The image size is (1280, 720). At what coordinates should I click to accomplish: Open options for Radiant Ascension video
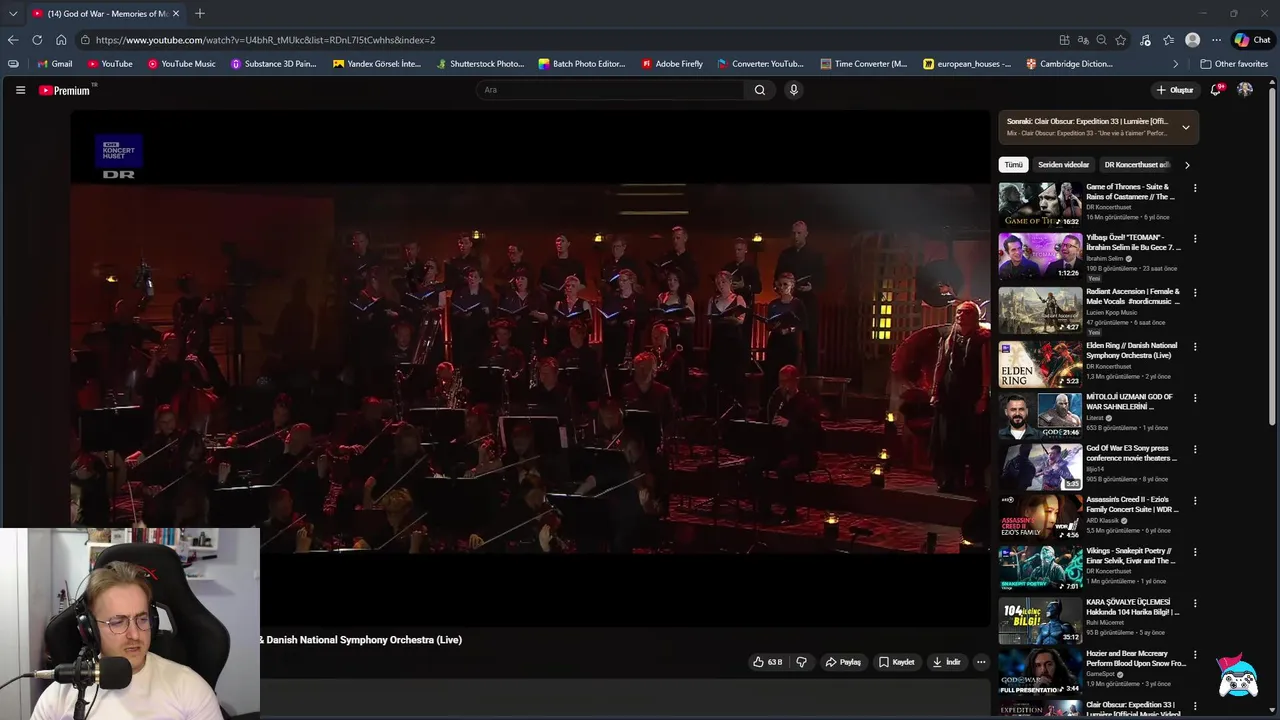(x=1194, y=293)
